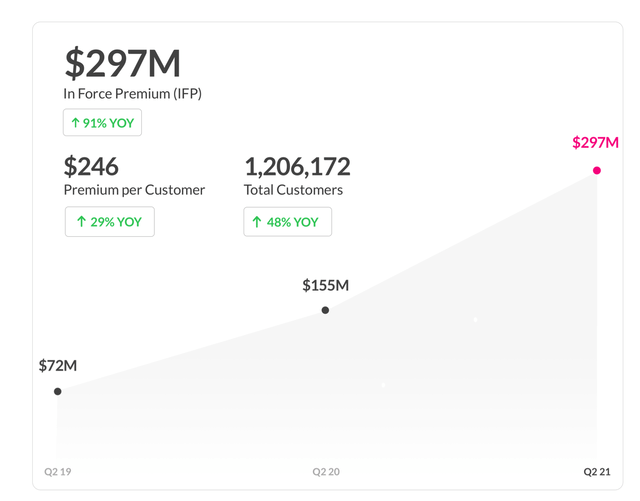Click the 1,206,172 Total Customers figure

[297, 166]
